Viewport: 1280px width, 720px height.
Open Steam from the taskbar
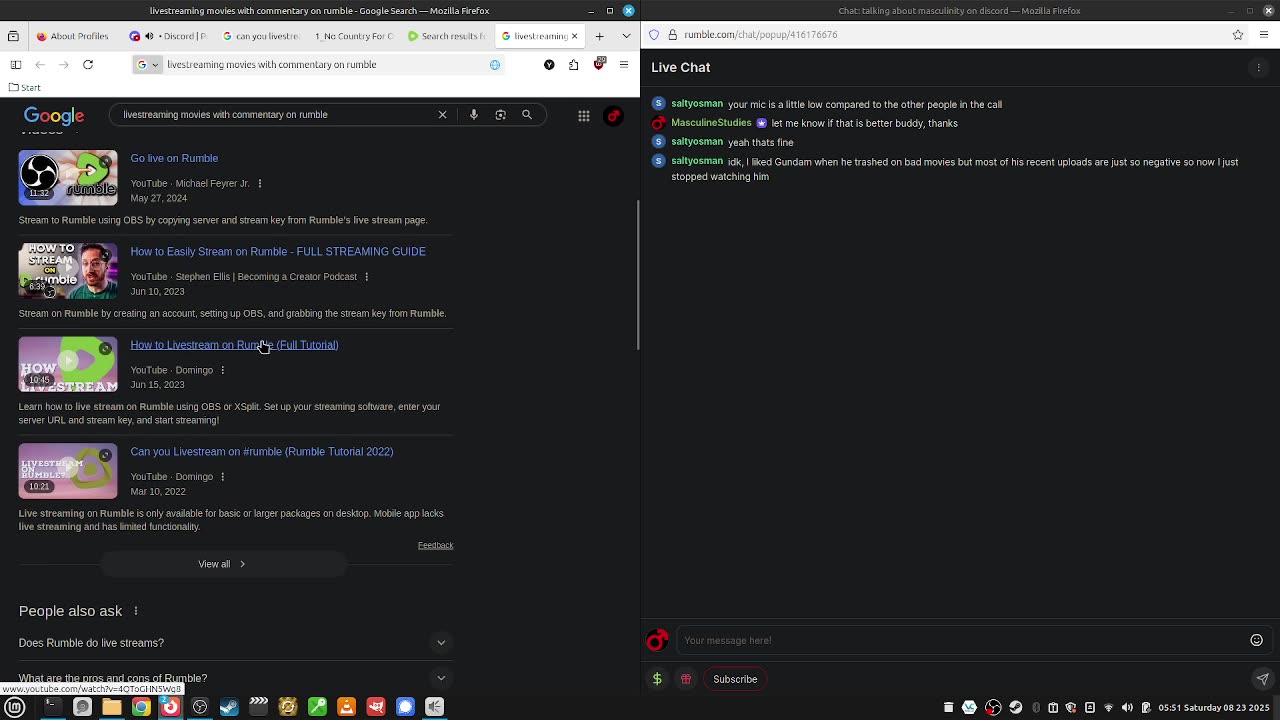point(229,707)
